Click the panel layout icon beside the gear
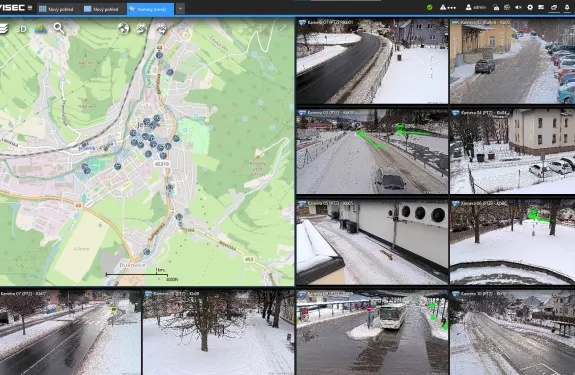Screen dimensions: 575x375 541,7
